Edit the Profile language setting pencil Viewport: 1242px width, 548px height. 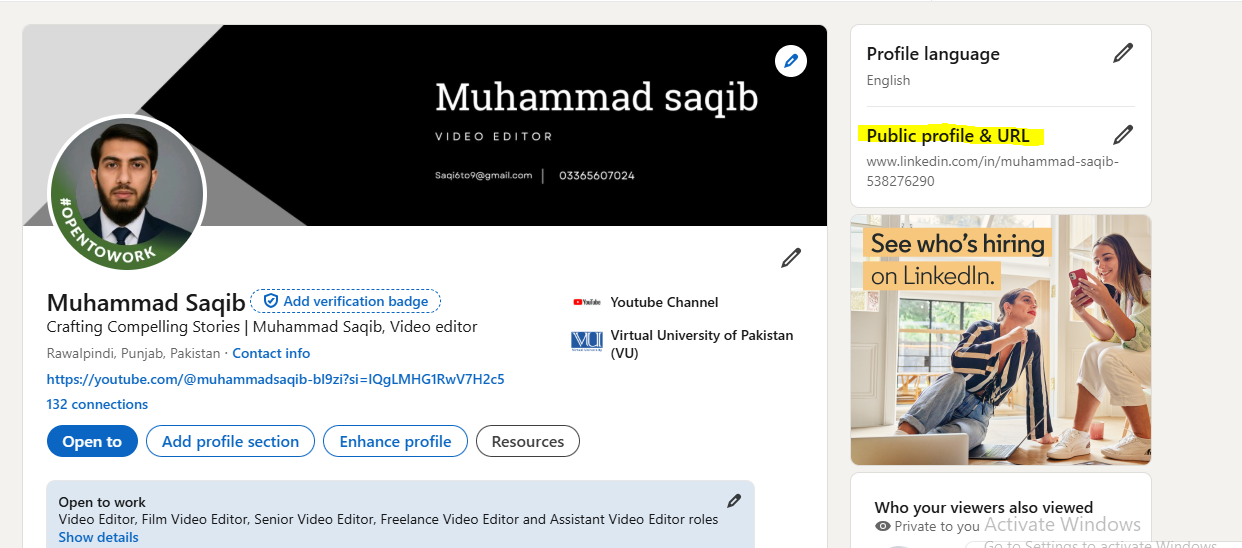tap(1123, 54)
